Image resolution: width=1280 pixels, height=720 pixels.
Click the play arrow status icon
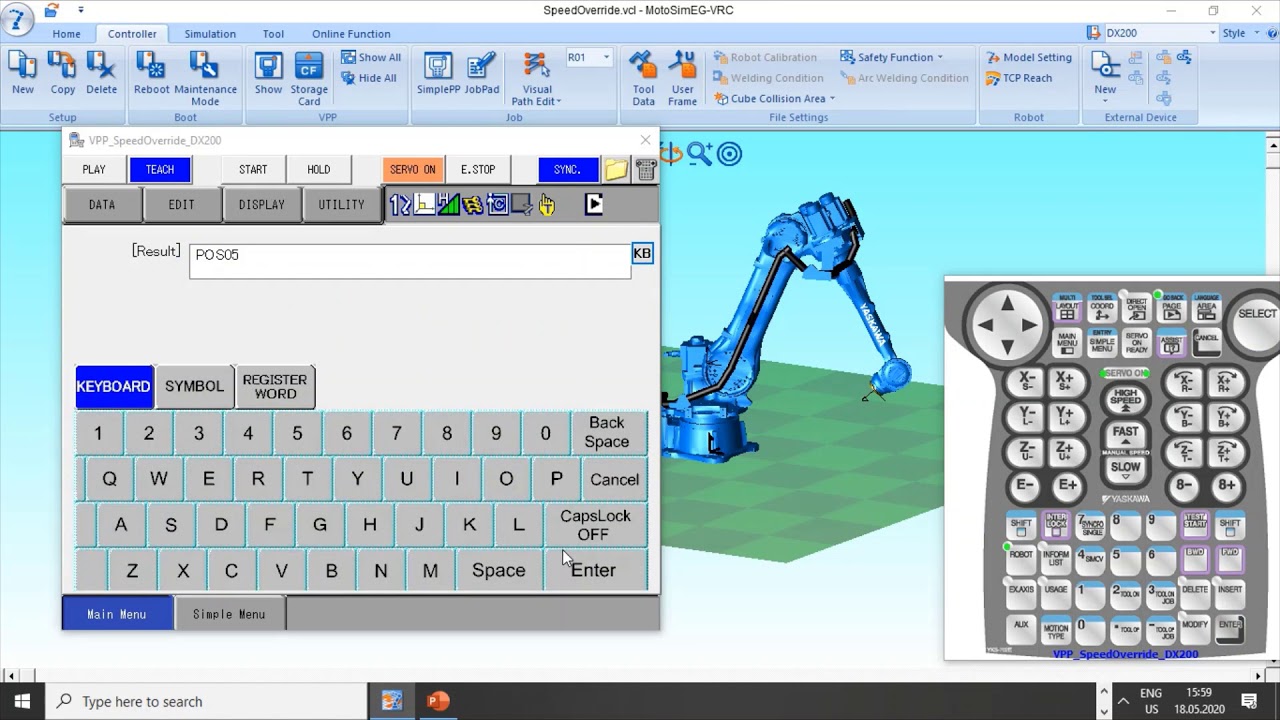[x=594, y=204]
